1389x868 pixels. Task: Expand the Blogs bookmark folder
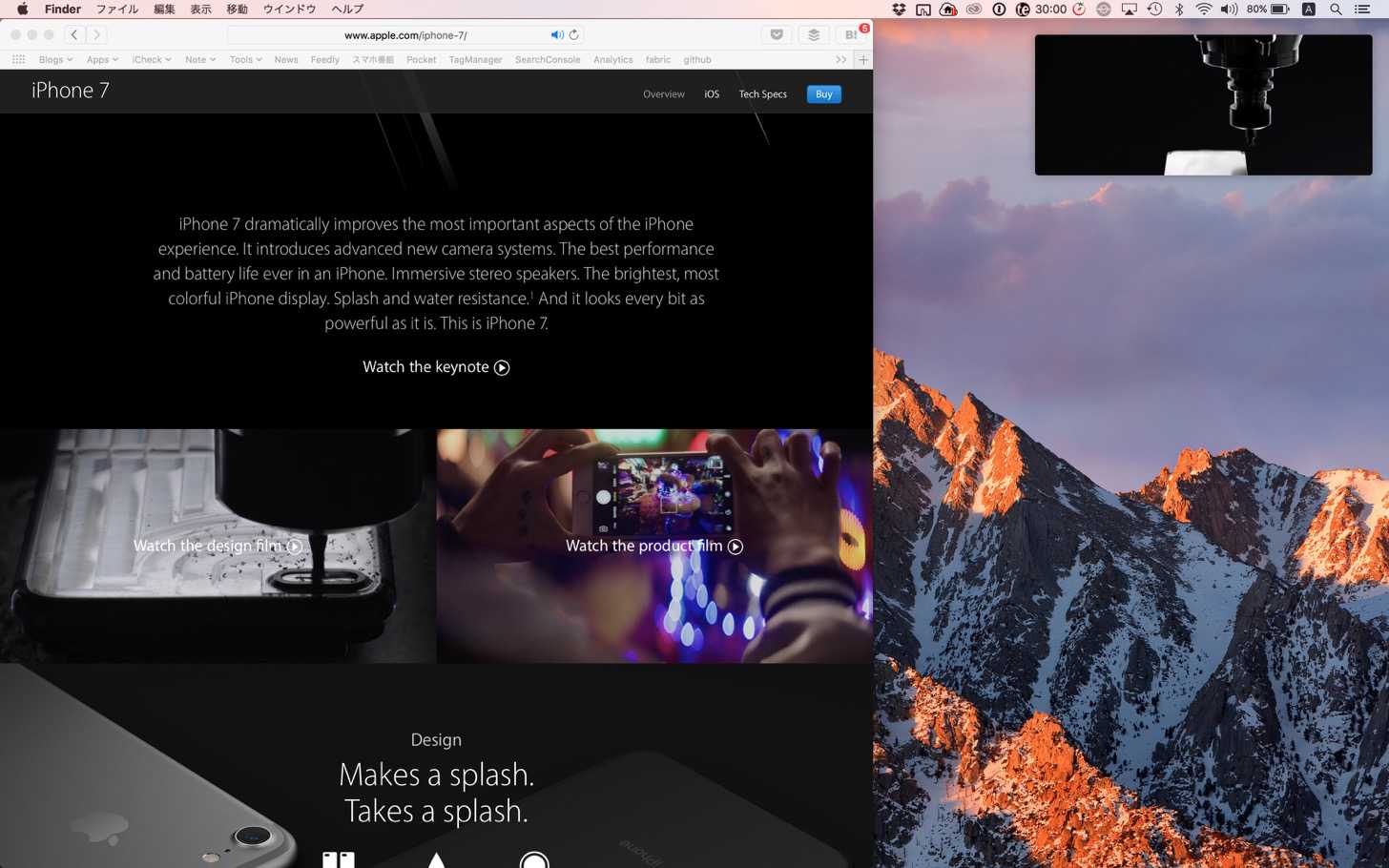55,59
